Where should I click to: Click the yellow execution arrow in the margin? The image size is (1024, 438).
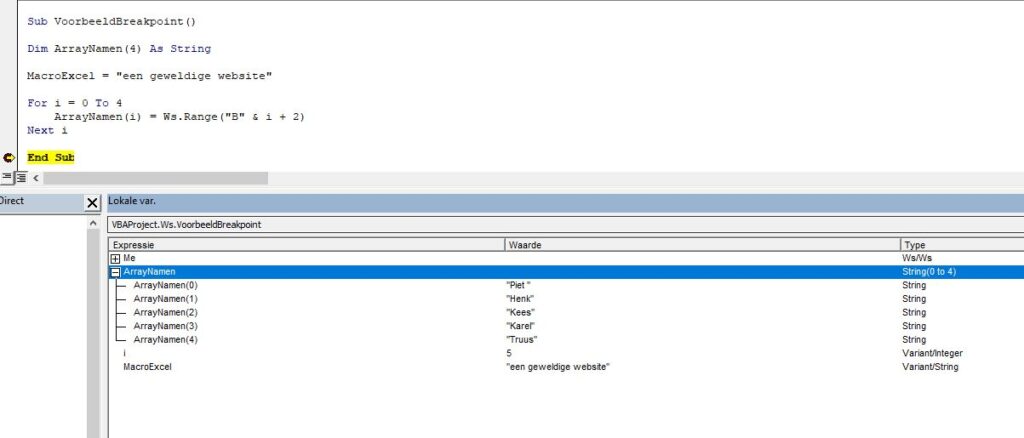click(9, 158)
